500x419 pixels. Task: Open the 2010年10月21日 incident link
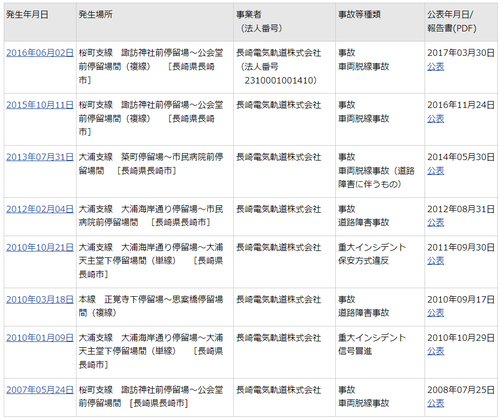click(x=40, y=247)
